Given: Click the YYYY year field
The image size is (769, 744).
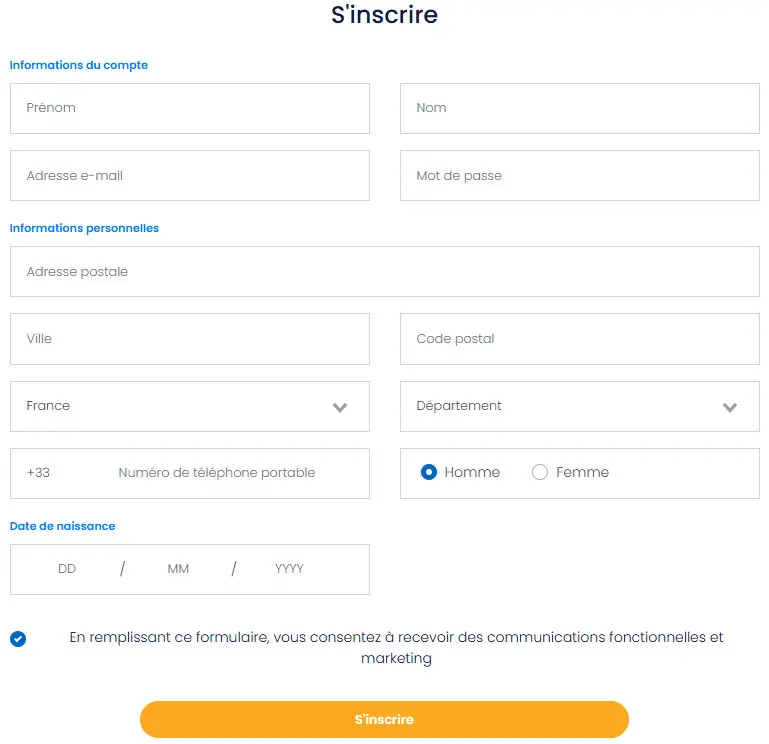Looking at the screenshot, I should click(289, 569).
